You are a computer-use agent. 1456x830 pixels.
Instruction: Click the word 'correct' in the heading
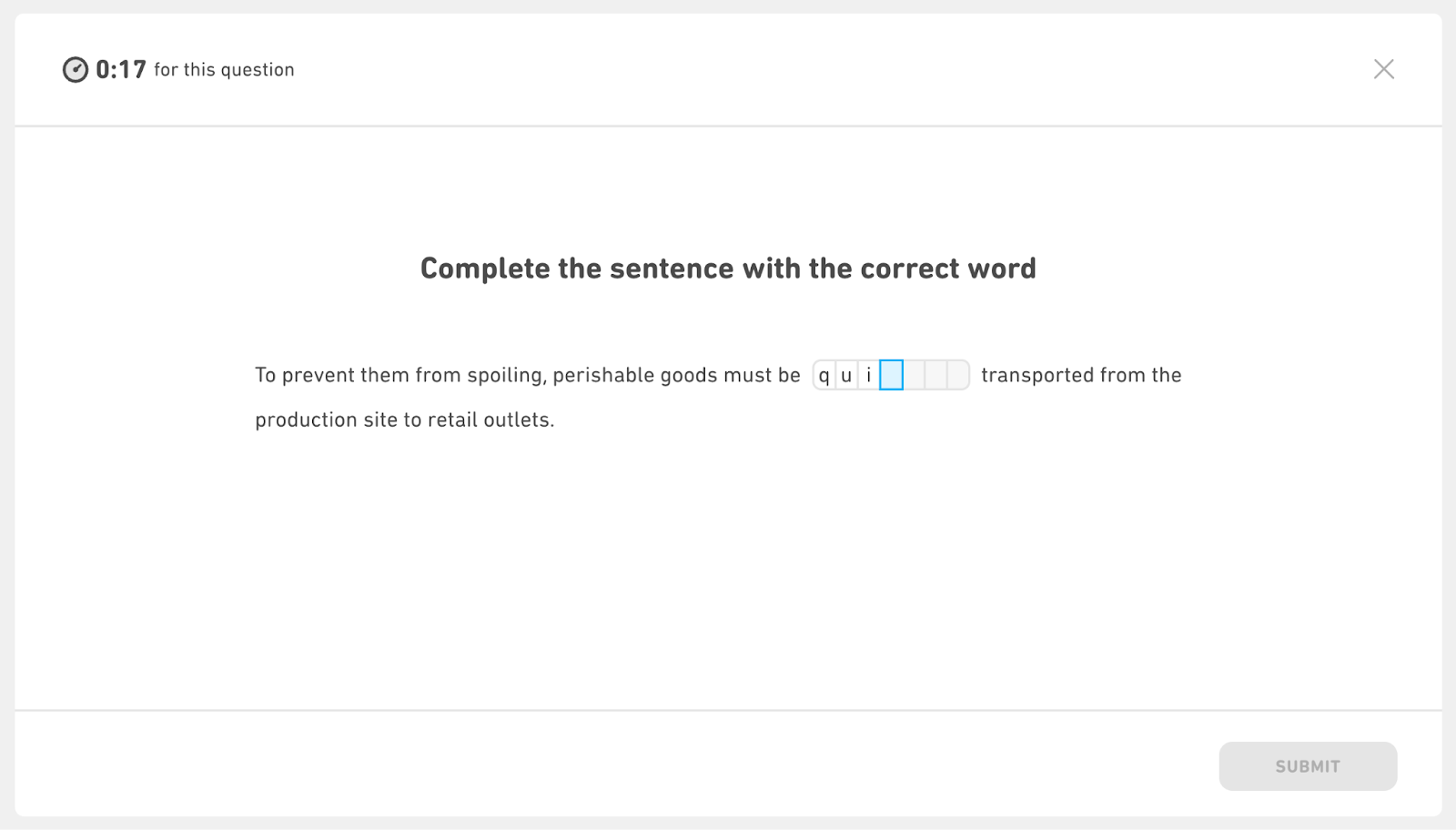[910, 268]
